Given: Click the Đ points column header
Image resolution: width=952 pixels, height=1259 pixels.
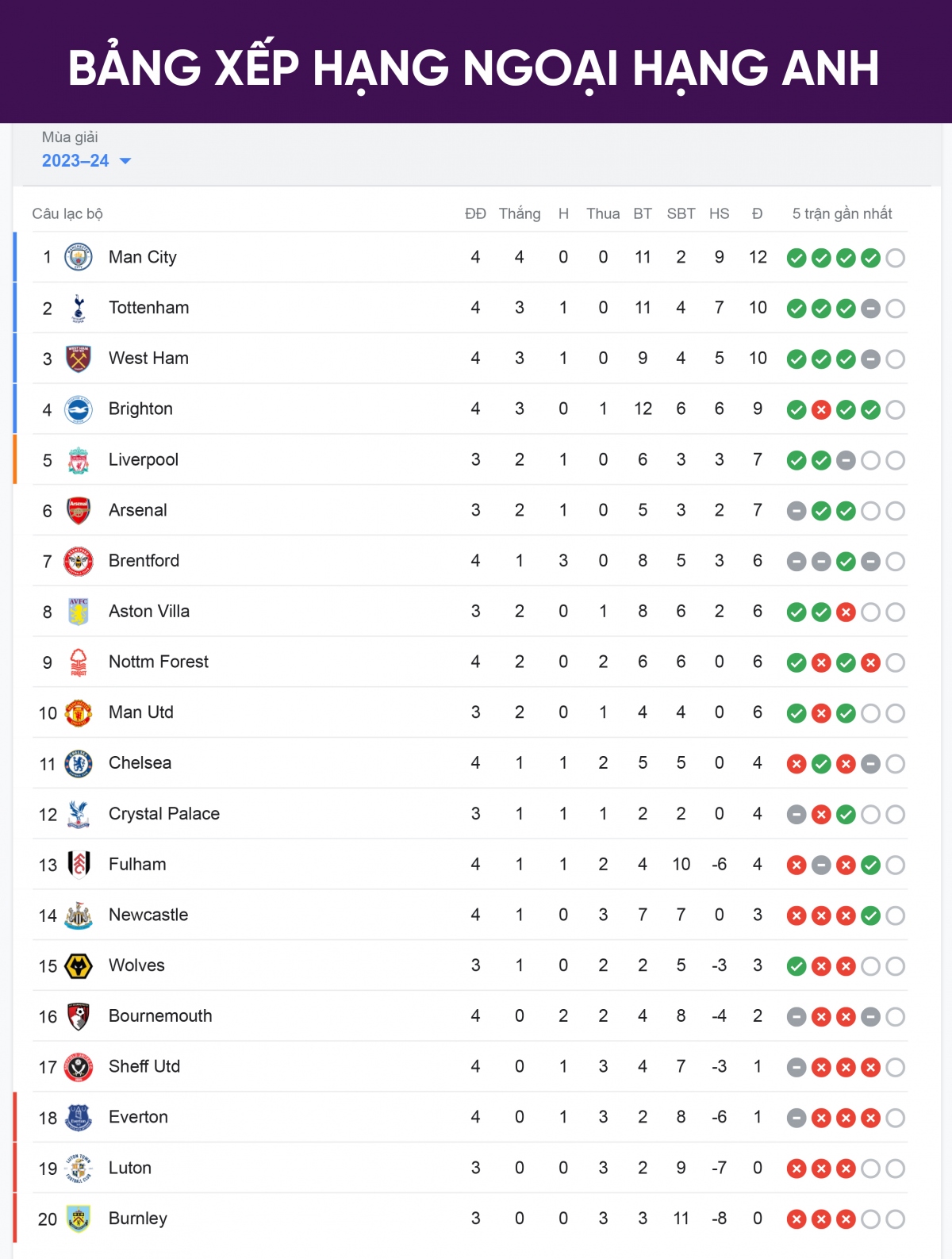Looking at the screenshot, I should pyautogui.click(x=757, y=213).
